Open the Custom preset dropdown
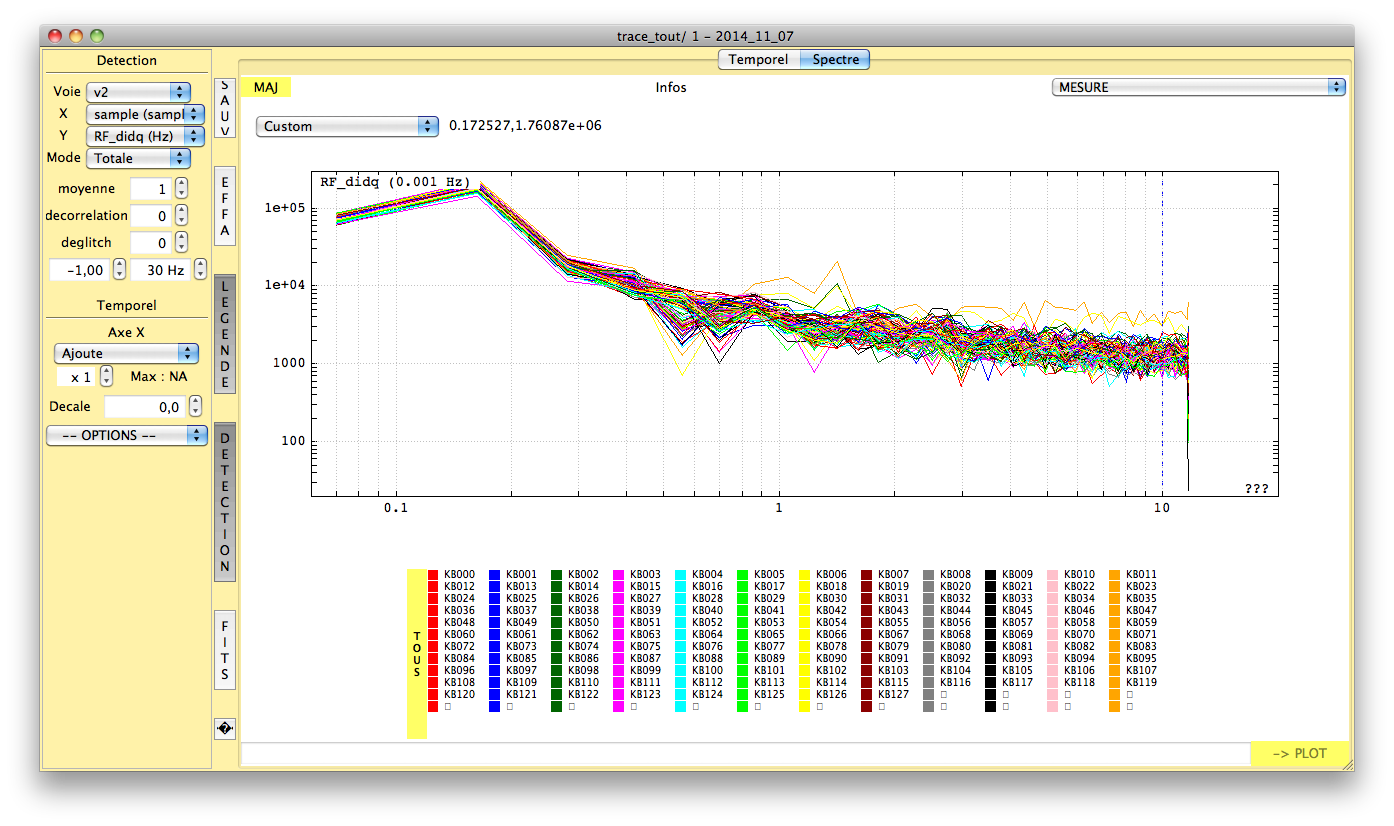Viewport: 1394px width, 826px height. point(347,126)
